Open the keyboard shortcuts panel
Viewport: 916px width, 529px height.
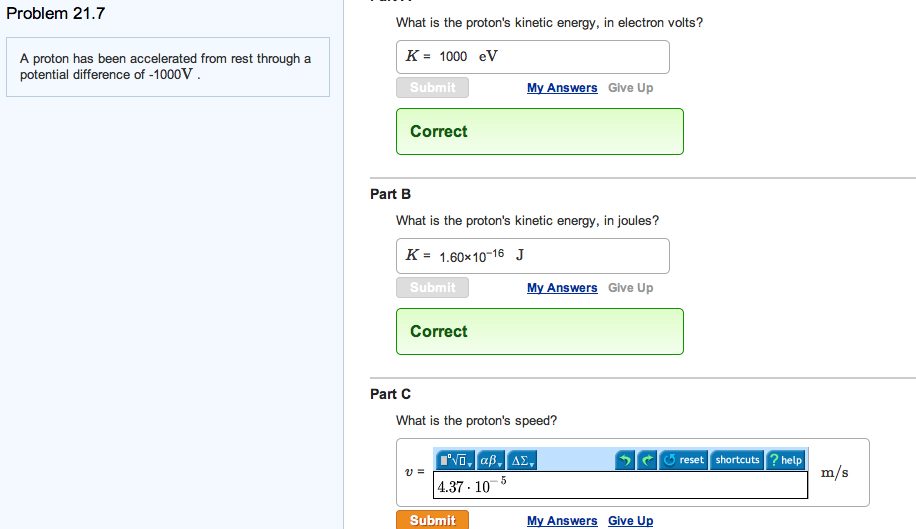coord(737,460)
